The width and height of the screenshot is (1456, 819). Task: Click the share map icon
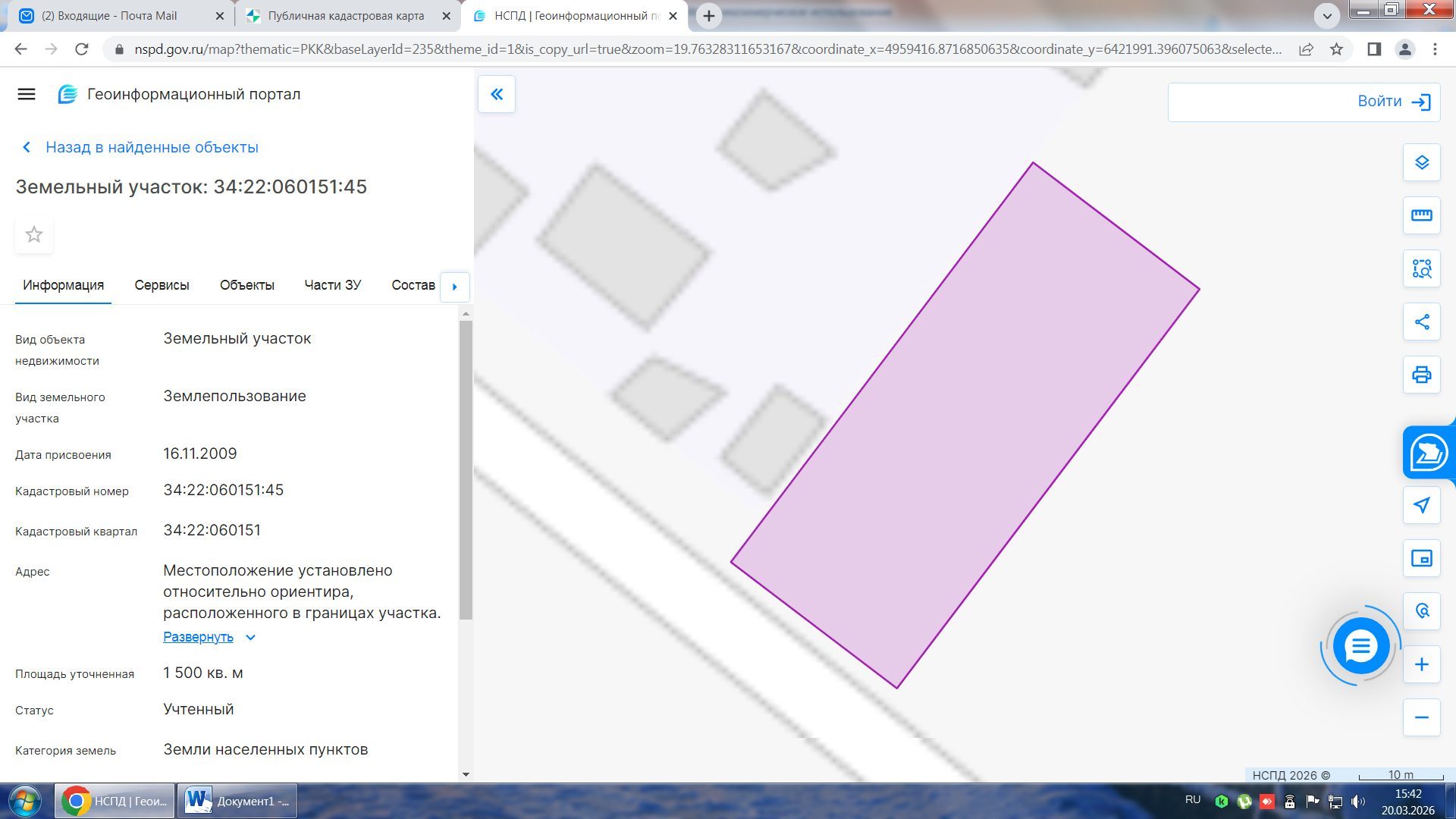(1421, 322)
